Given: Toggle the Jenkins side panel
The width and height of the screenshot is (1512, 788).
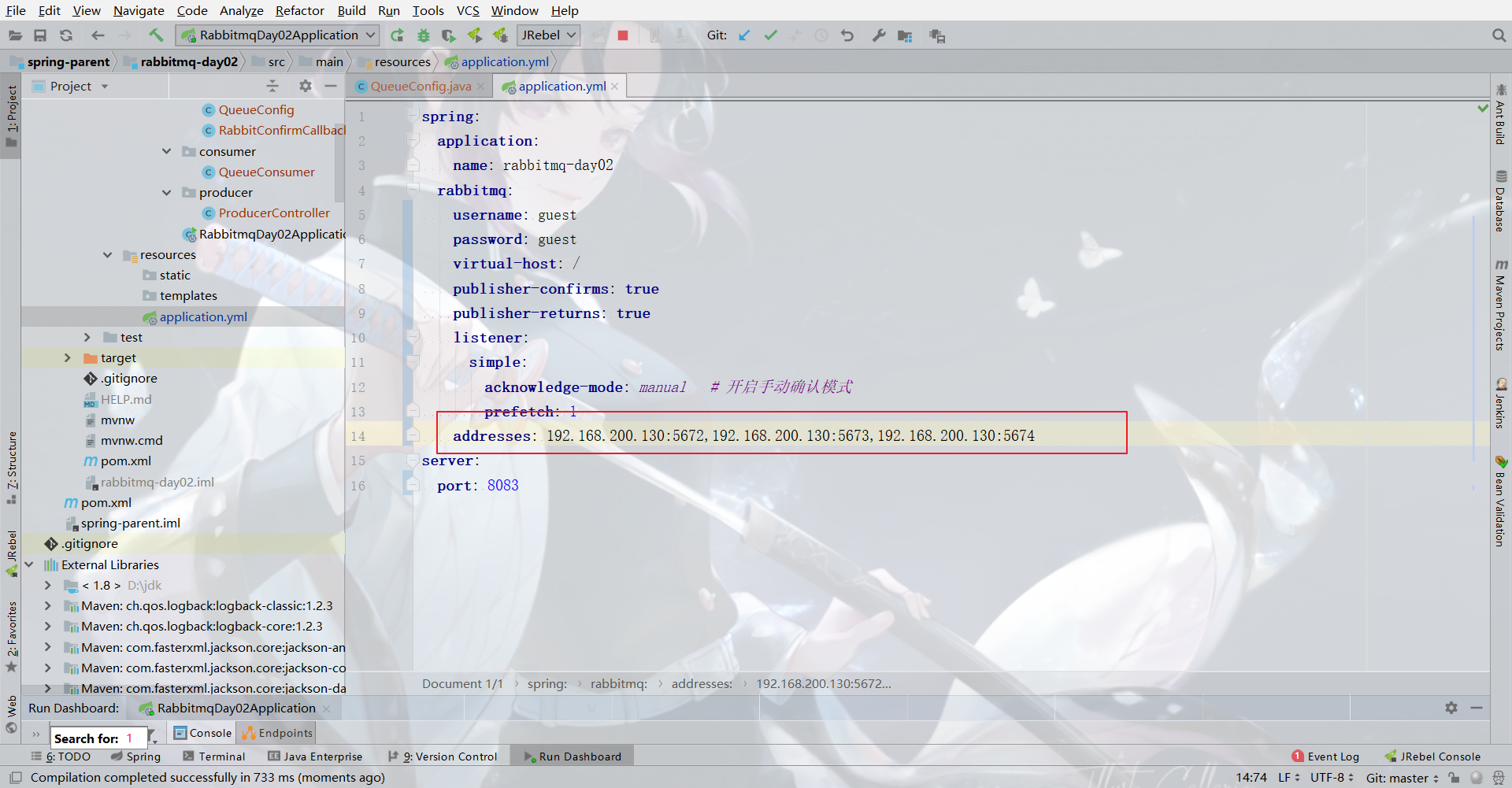Looking at the screenshot, I should [1501, 403].
